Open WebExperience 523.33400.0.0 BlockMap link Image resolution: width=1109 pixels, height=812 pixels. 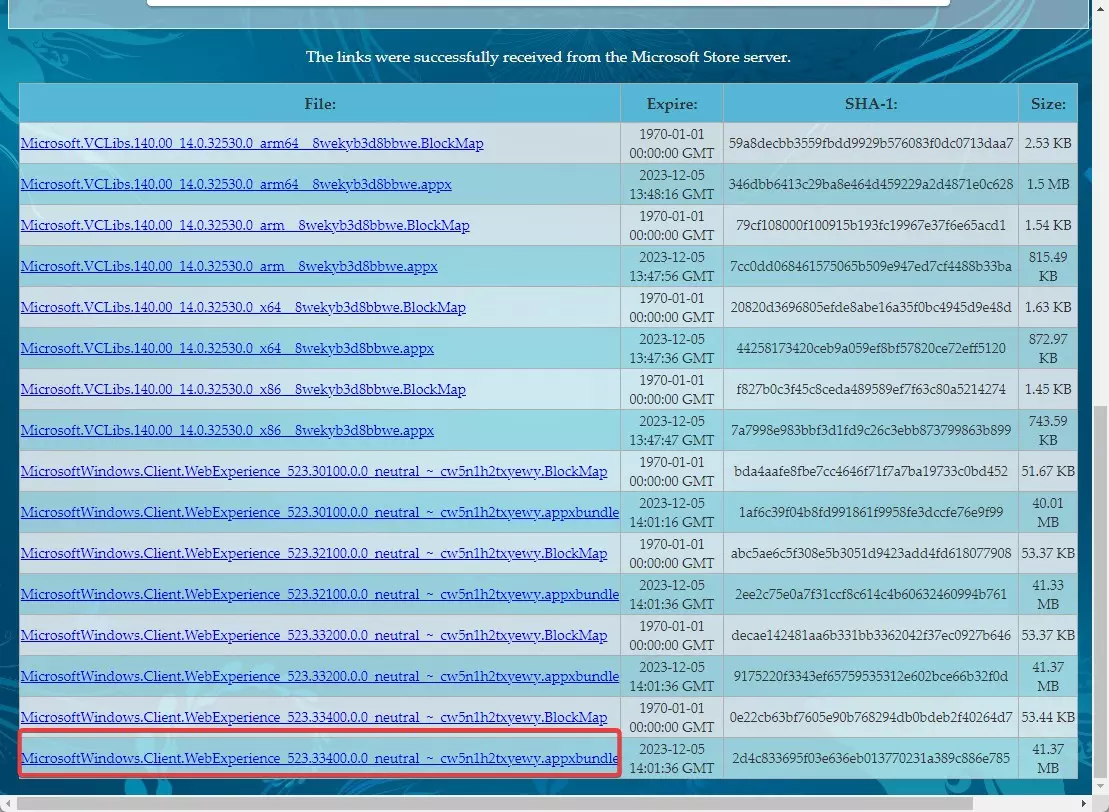pos(314,717)
